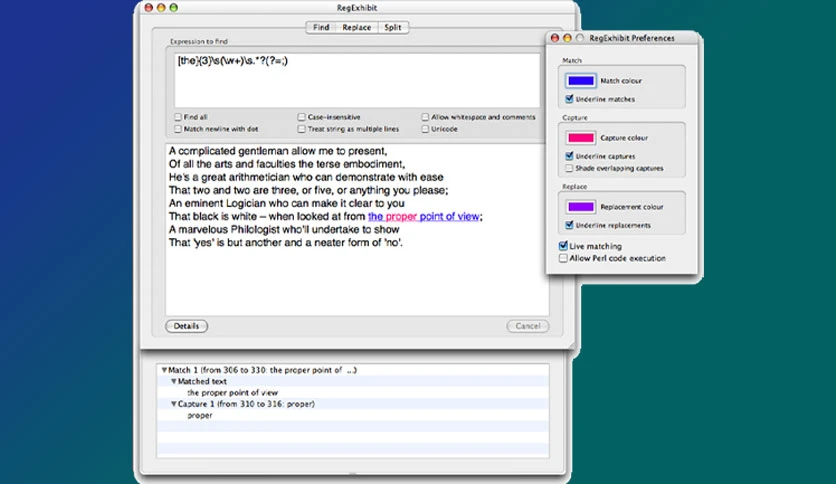The width and height of the screenshot is (836, 484).
Task: Enable Match newline with dot
Action: click(x=178, y=129)
